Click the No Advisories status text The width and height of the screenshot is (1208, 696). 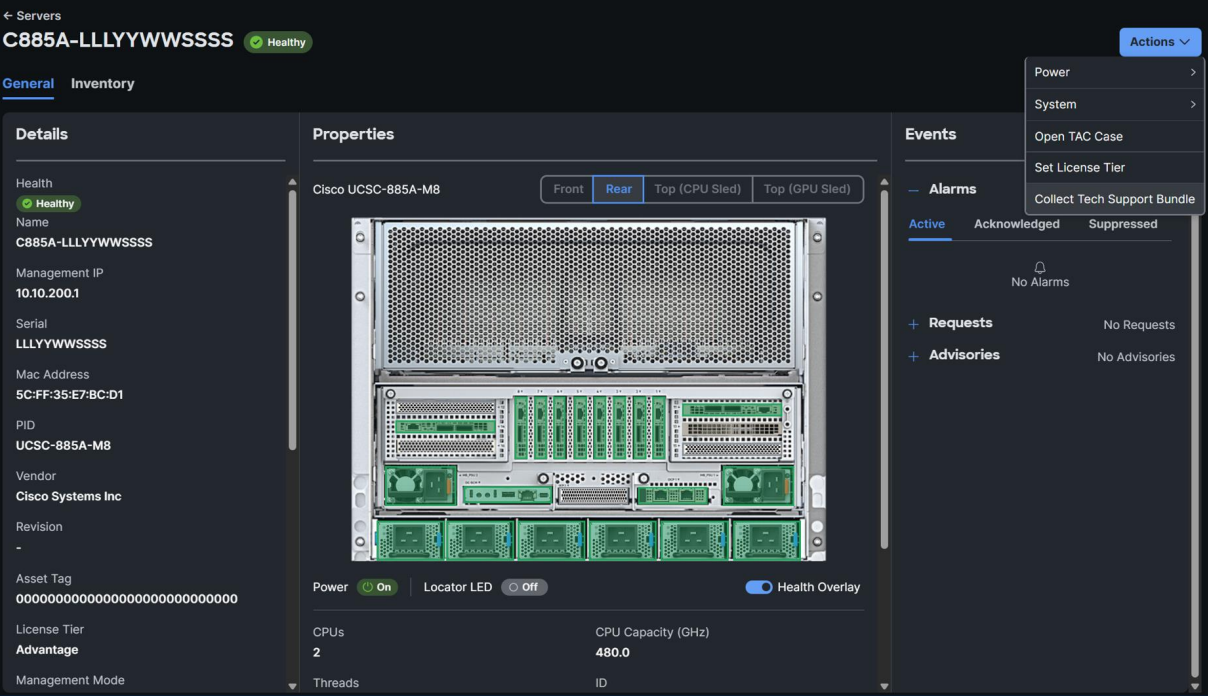(1136, 357)
